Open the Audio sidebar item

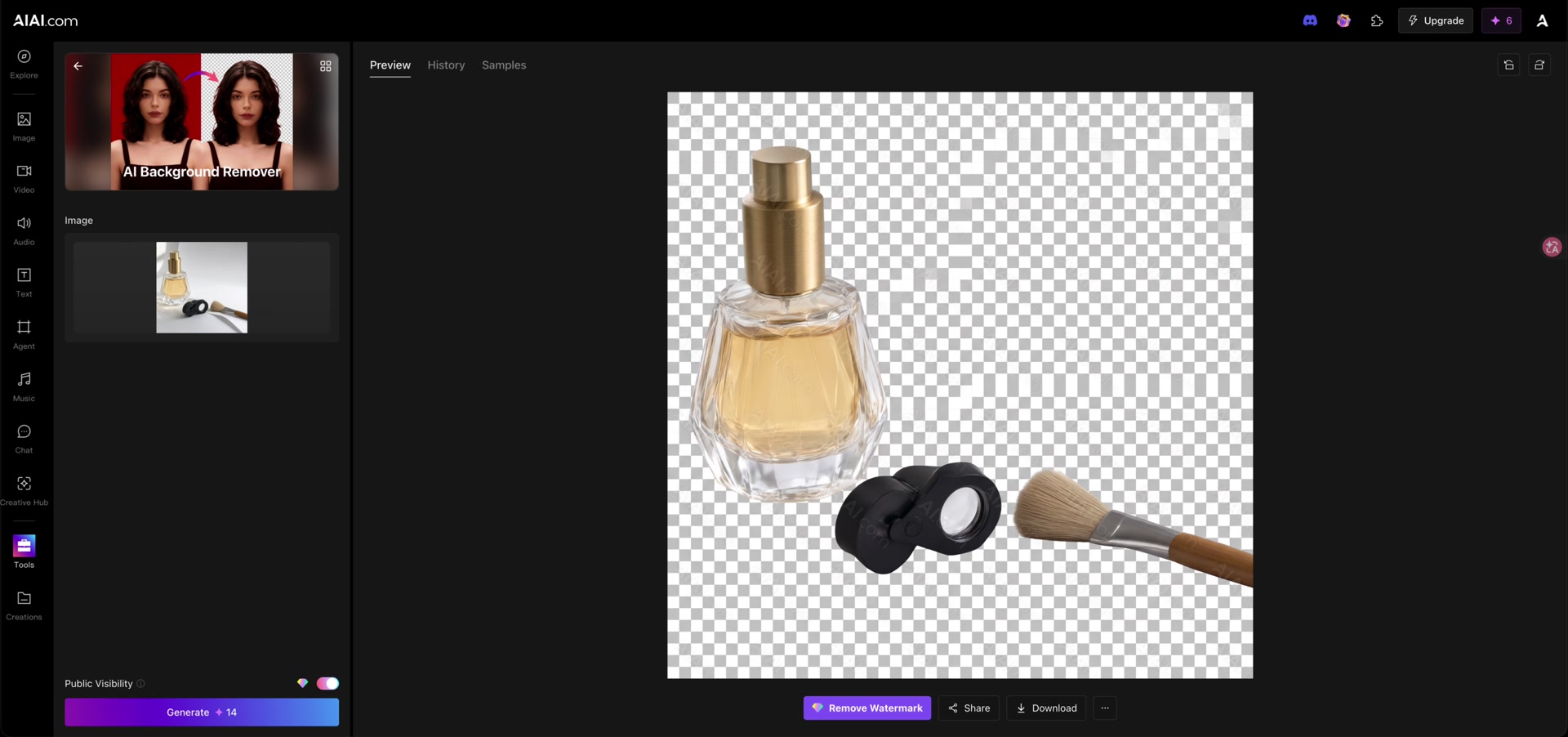tap(24, 231)
